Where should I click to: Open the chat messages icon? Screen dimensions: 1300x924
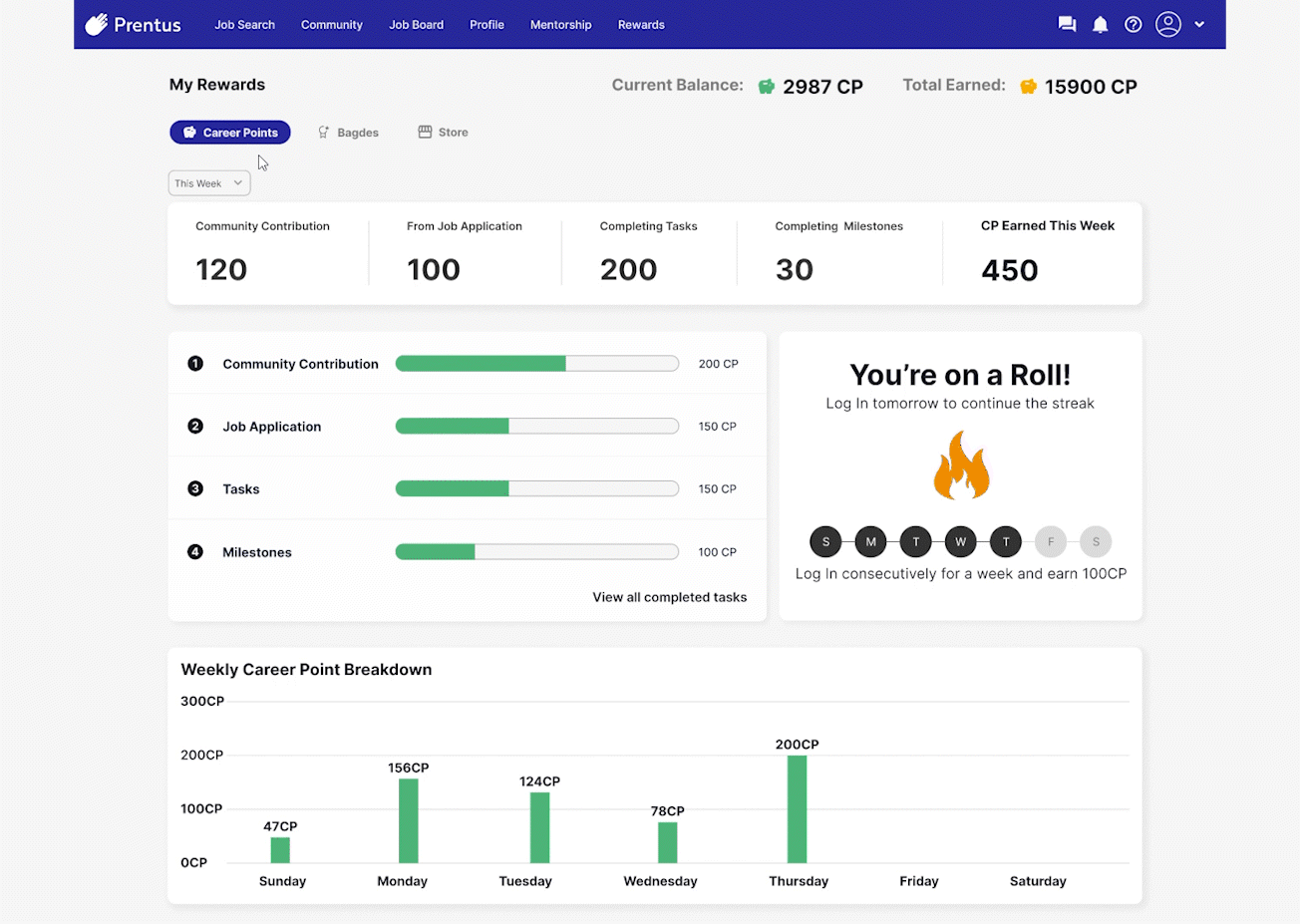[1067, 24]
